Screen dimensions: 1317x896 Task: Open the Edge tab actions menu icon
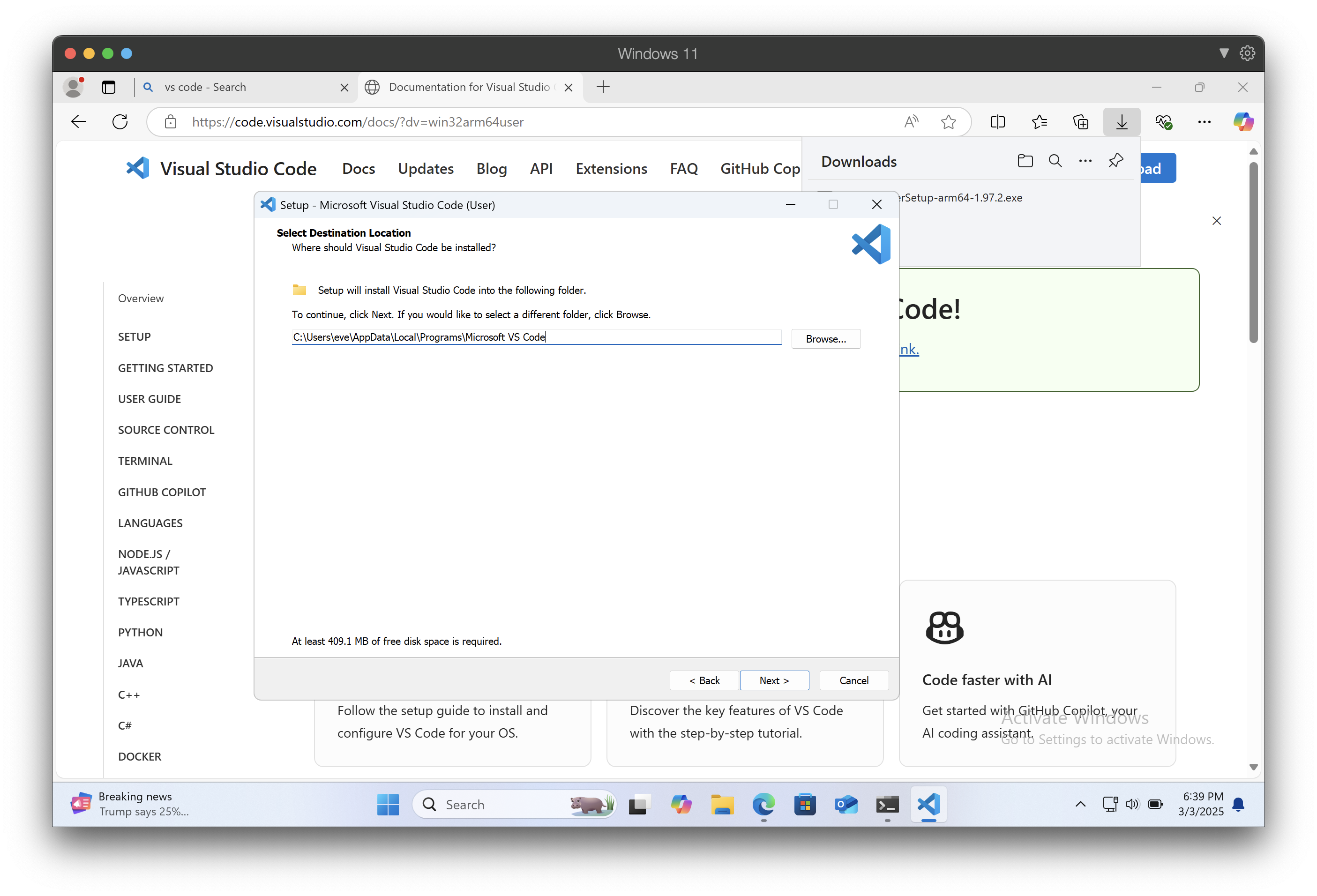108,87
